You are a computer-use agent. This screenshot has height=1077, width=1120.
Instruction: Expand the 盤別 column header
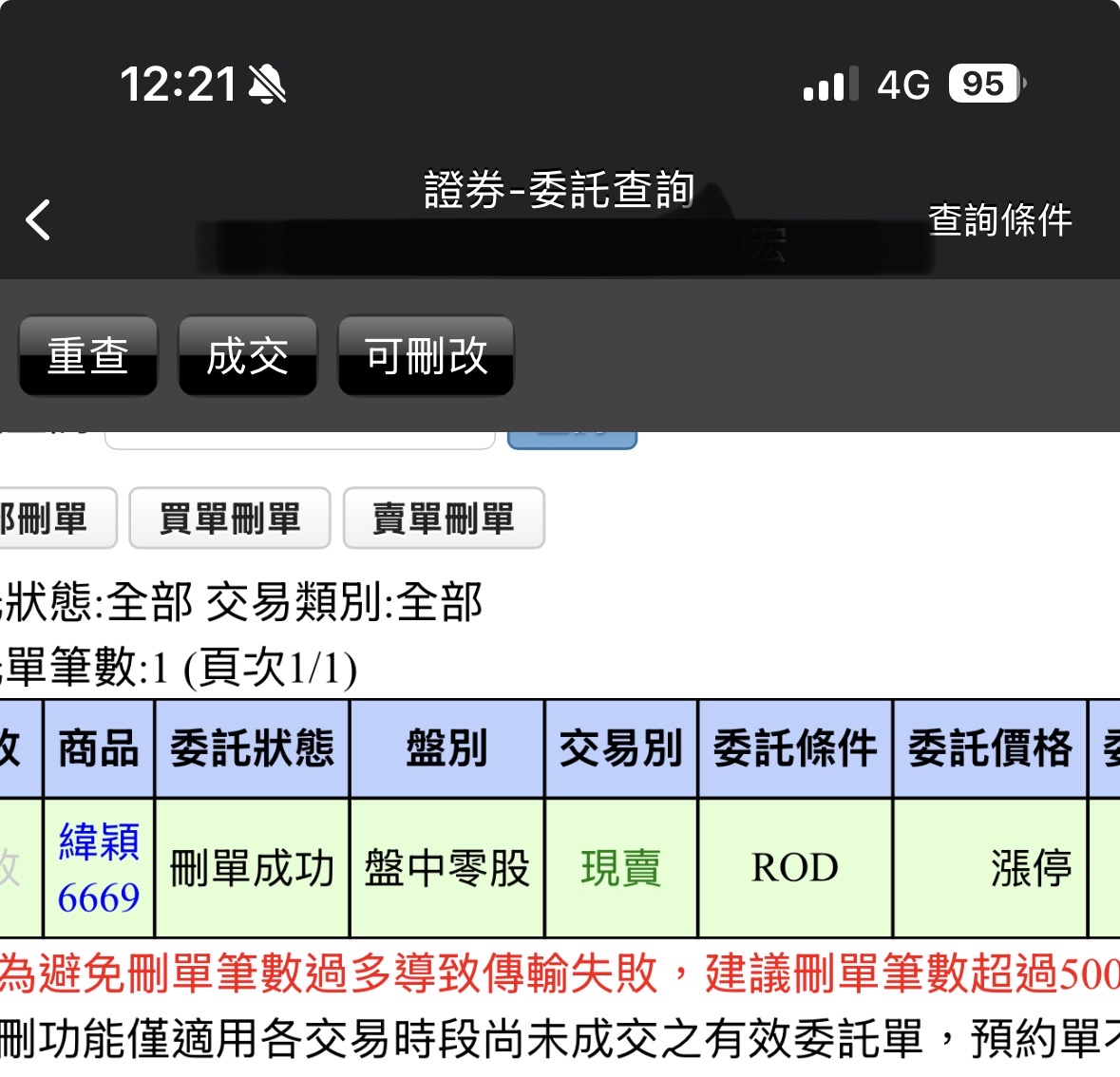[x=446, y=748]
